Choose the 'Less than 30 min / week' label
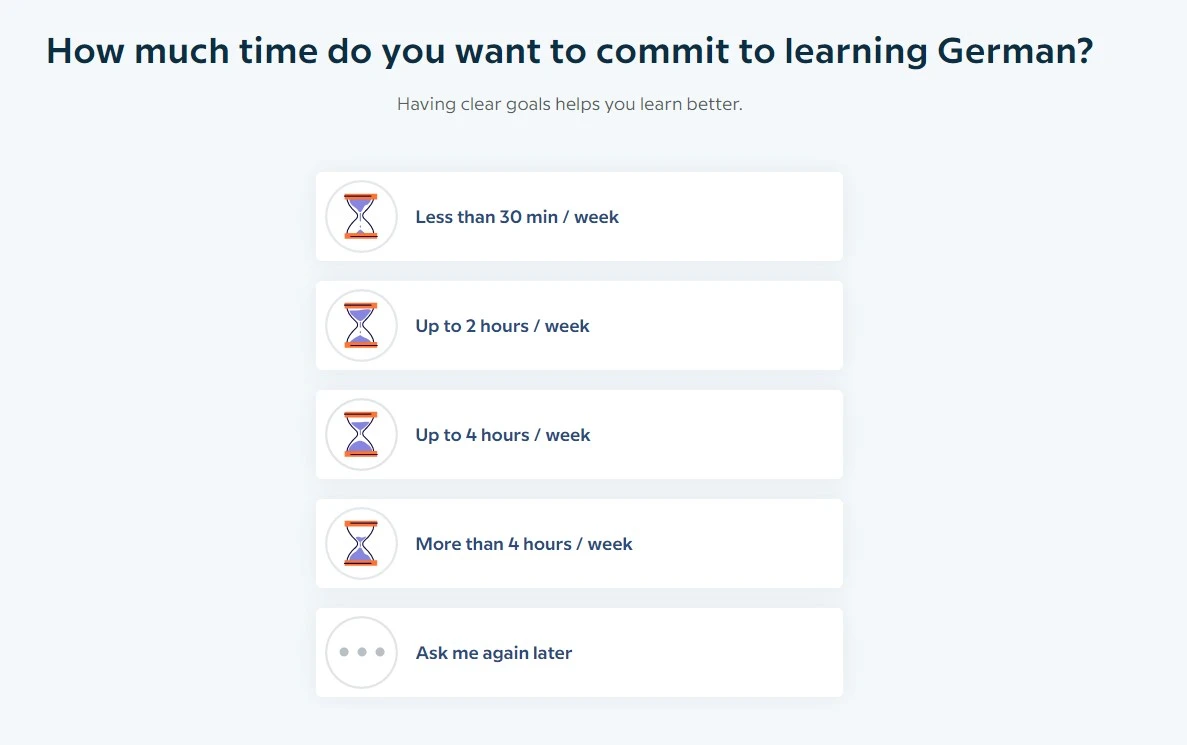 pyautogui.click(x=517, y=217)
